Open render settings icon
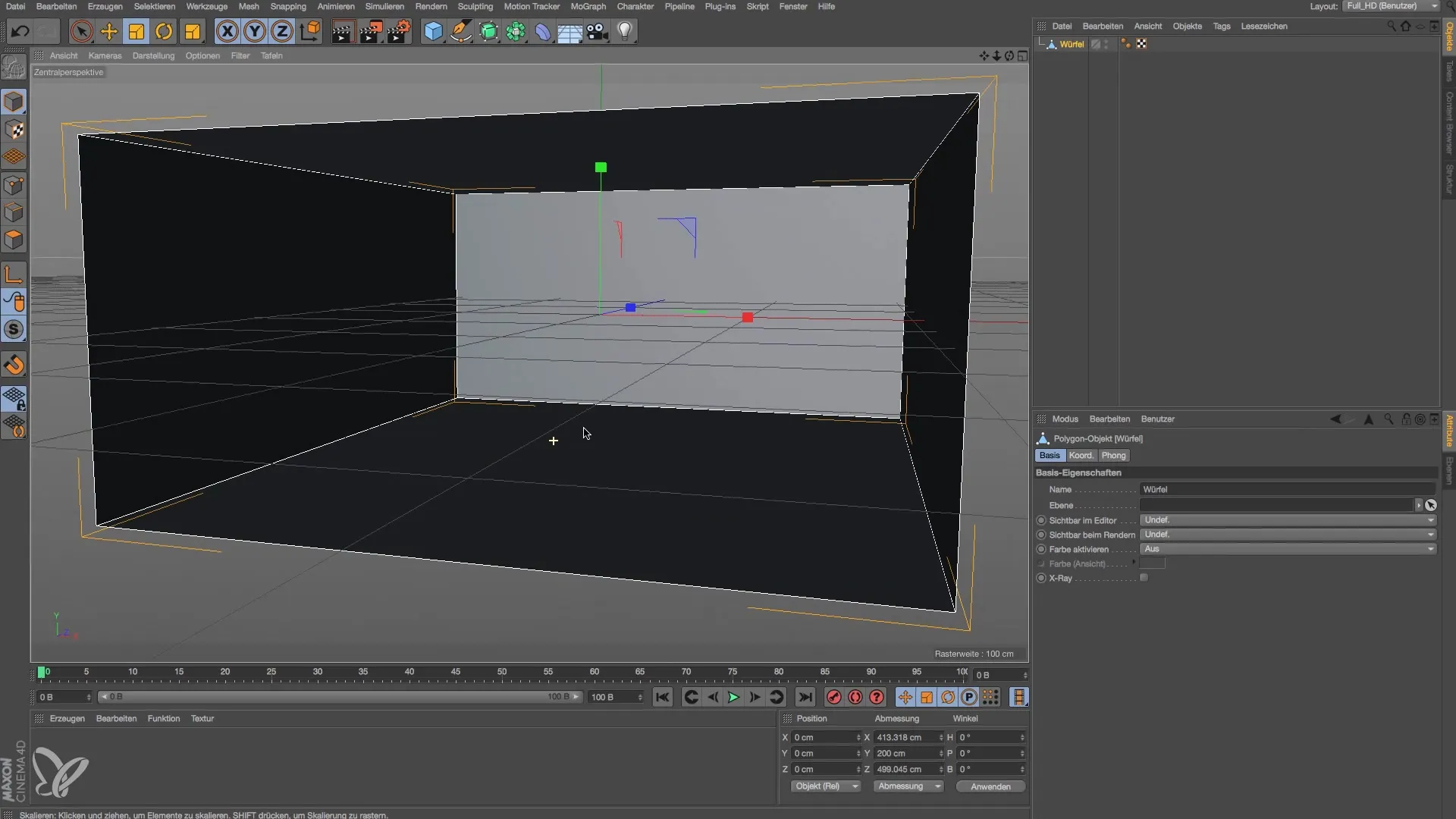Image resolution: width=1456 pixels, height=819 pixels. point(399,31)
